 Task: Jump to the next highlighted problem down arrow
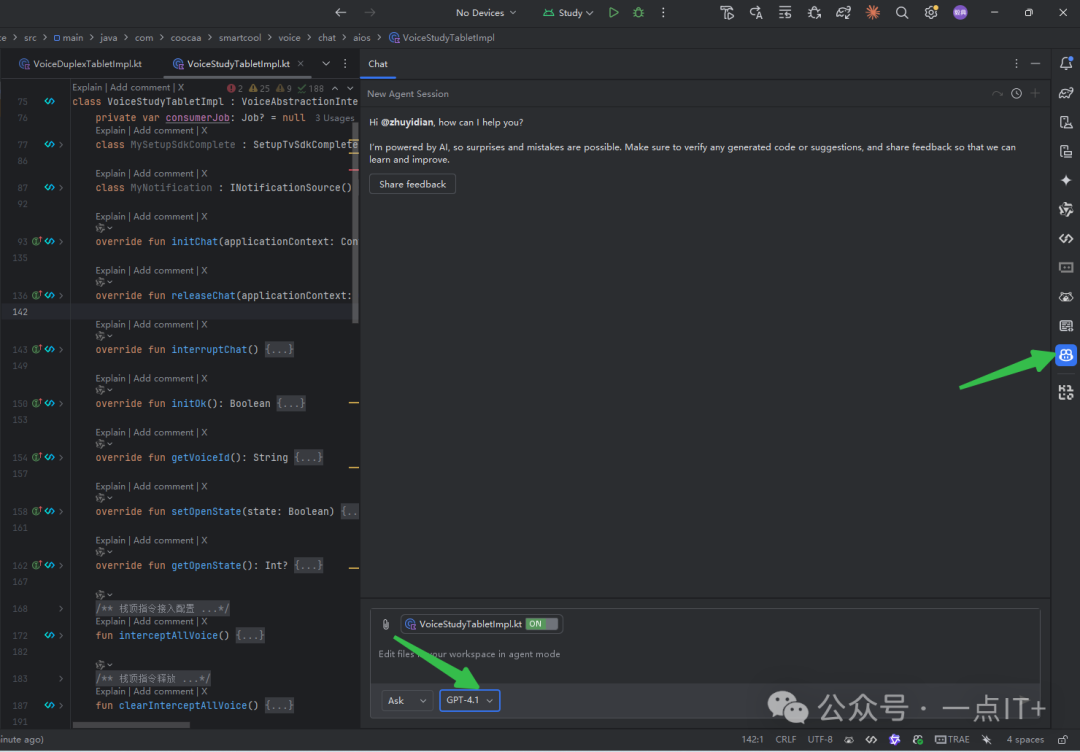tap(351, 88)
